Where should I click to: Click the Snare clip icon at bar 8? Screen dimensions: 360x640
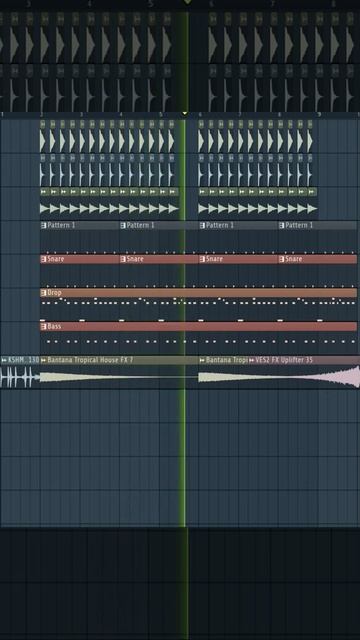281,259
